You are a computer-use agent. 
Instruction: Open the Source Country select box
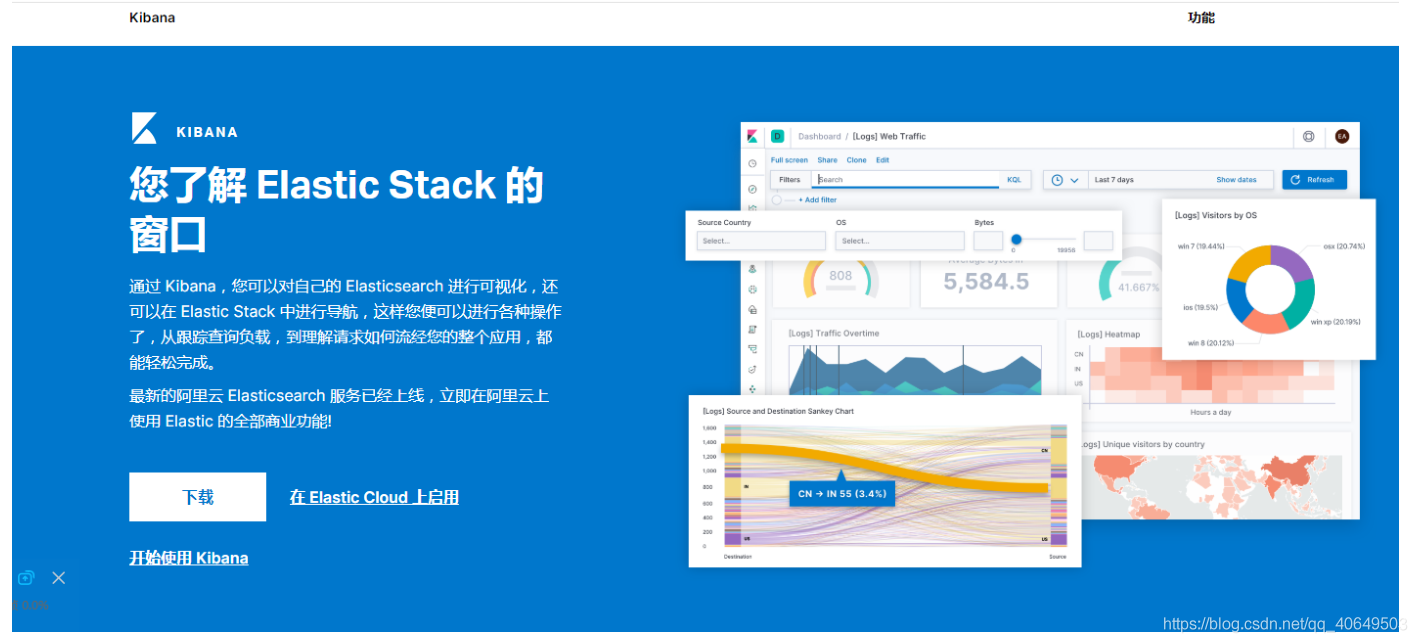pyautogui.click(x=761, y=241)
